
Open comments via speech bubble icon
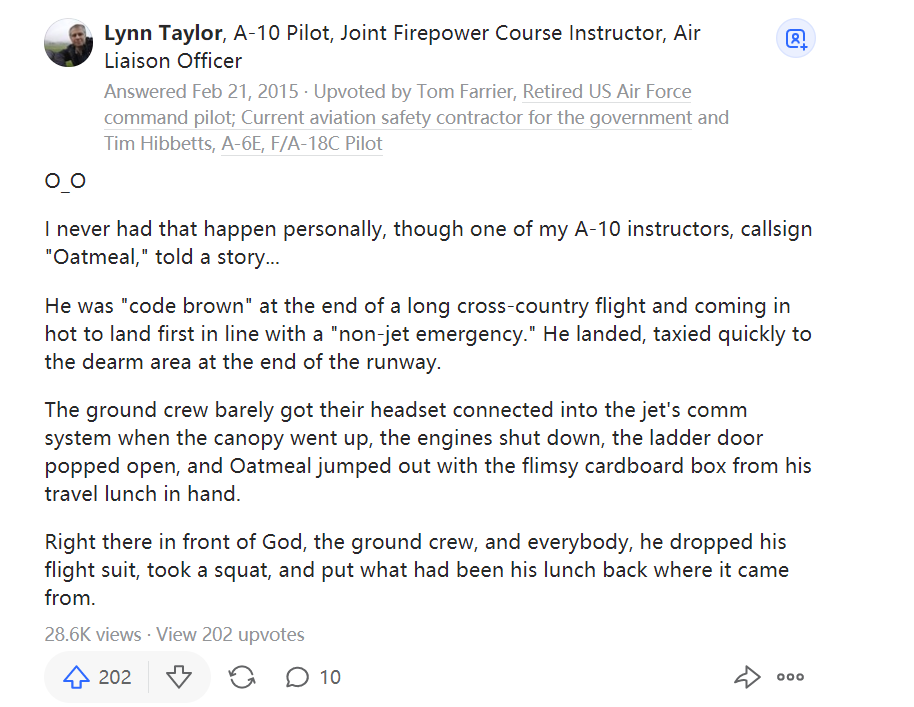(297, 677)
